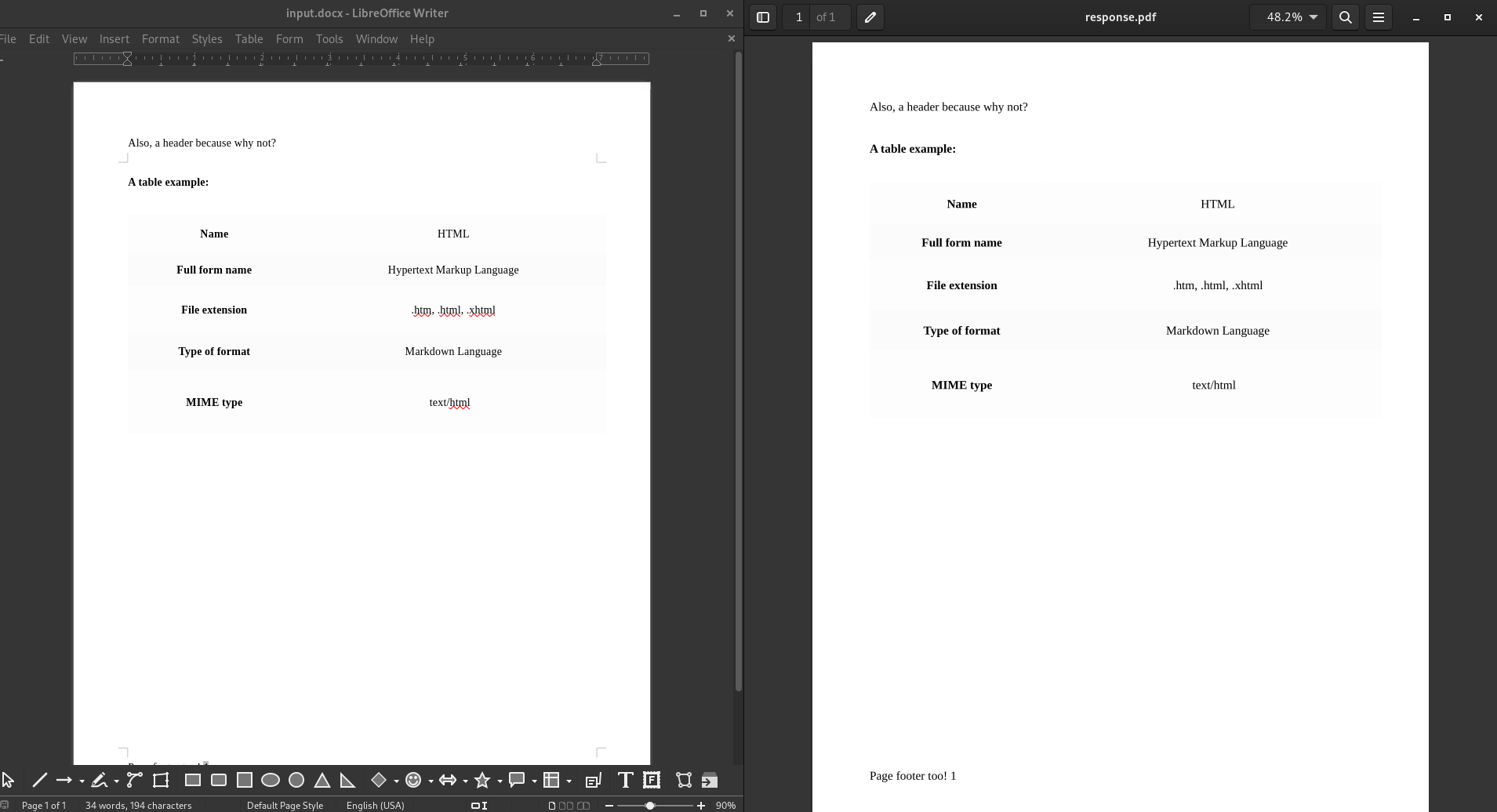This screenshot has width=1497, height=812.
Task: Select the Right Triangle shape
Action: pos(347,780)
